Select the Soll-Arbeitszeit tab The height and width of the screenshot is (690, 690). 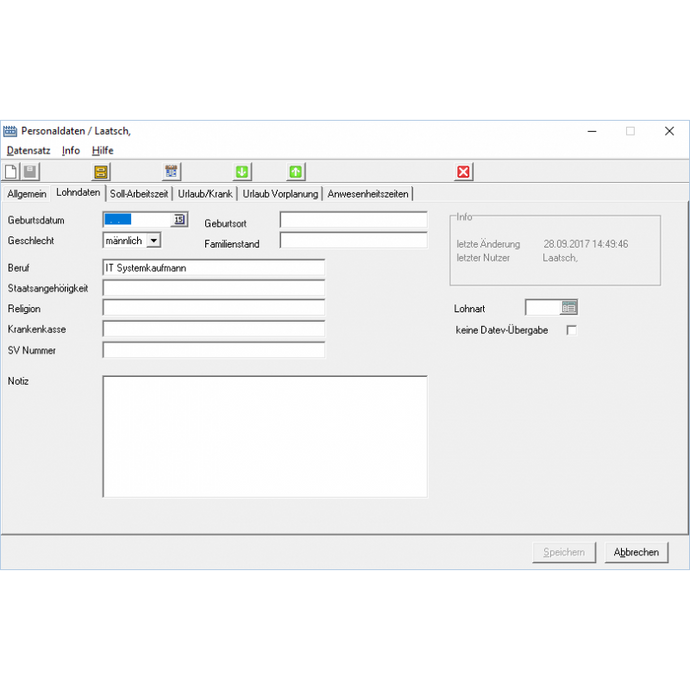click(x=139, y=194)
